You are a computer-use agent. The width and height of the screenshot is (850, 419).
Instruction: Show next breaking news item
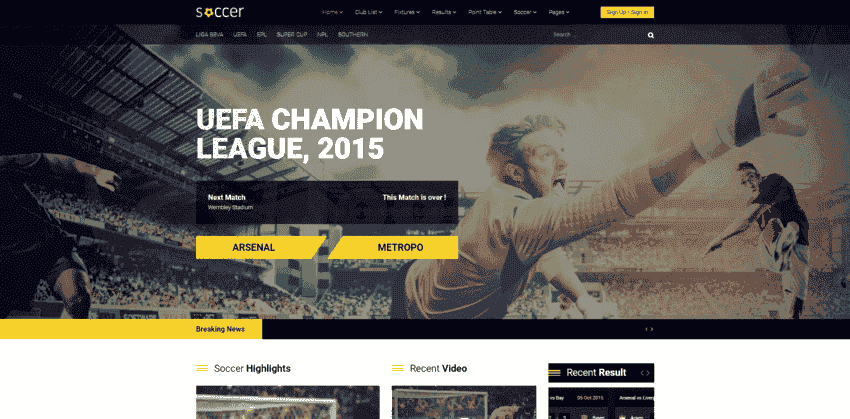[652, 329]
